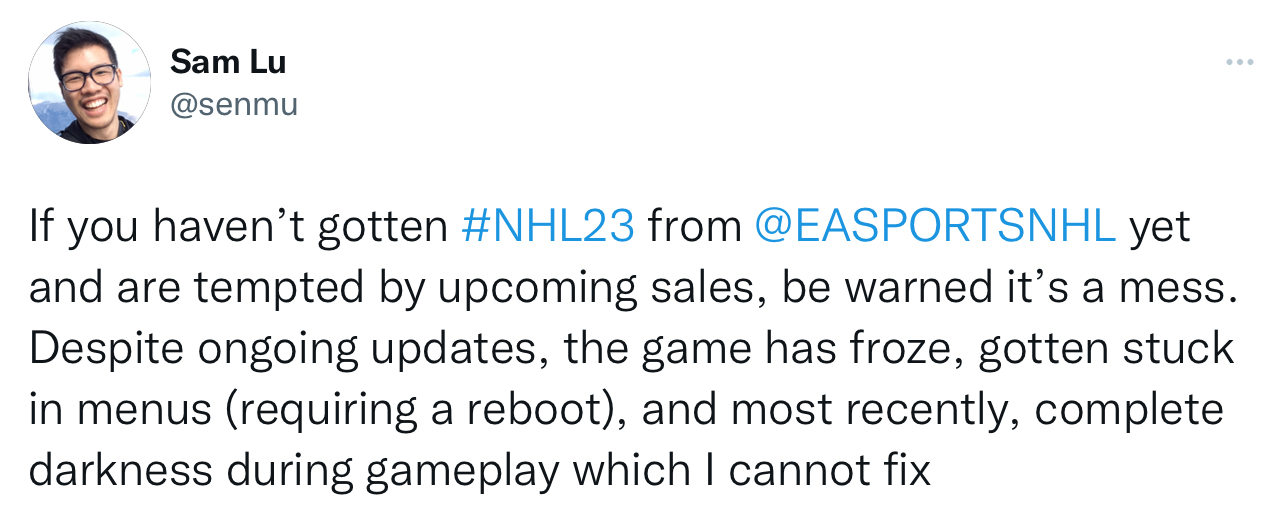Open the Sam Lu display name link
Image resolution: width=1285 pixels, height=508 pixels.
228,62
